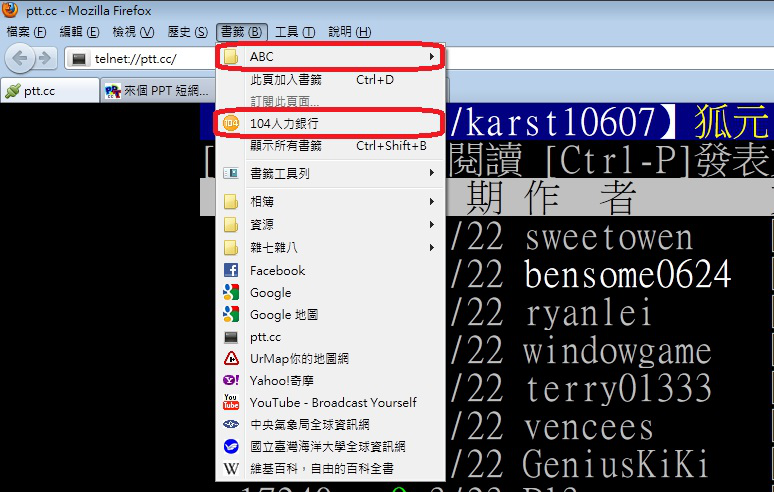Click the ABC bookmark folder icon
The height and width of the screenshot is (492, 774).
point(231,57)
